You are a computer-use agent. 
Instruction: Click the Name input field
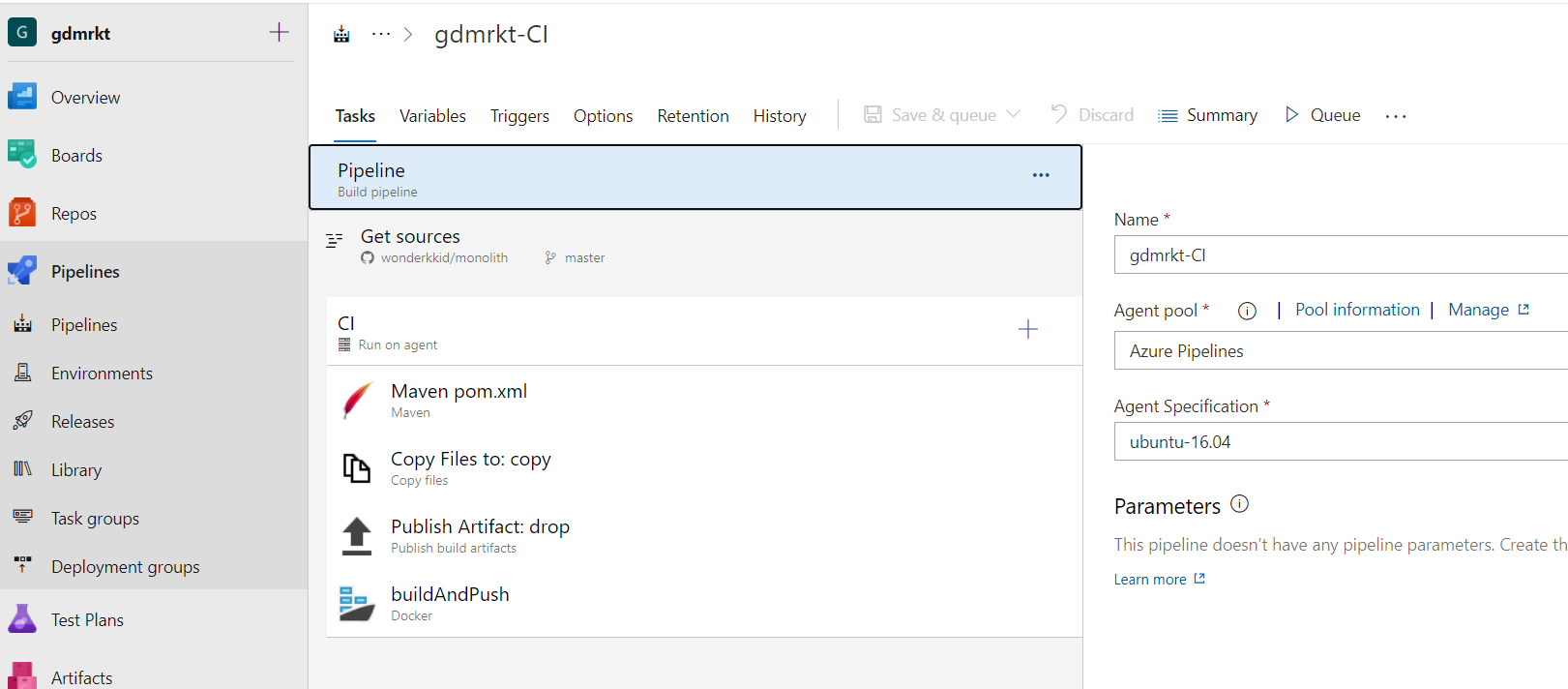click(1341, 255)
